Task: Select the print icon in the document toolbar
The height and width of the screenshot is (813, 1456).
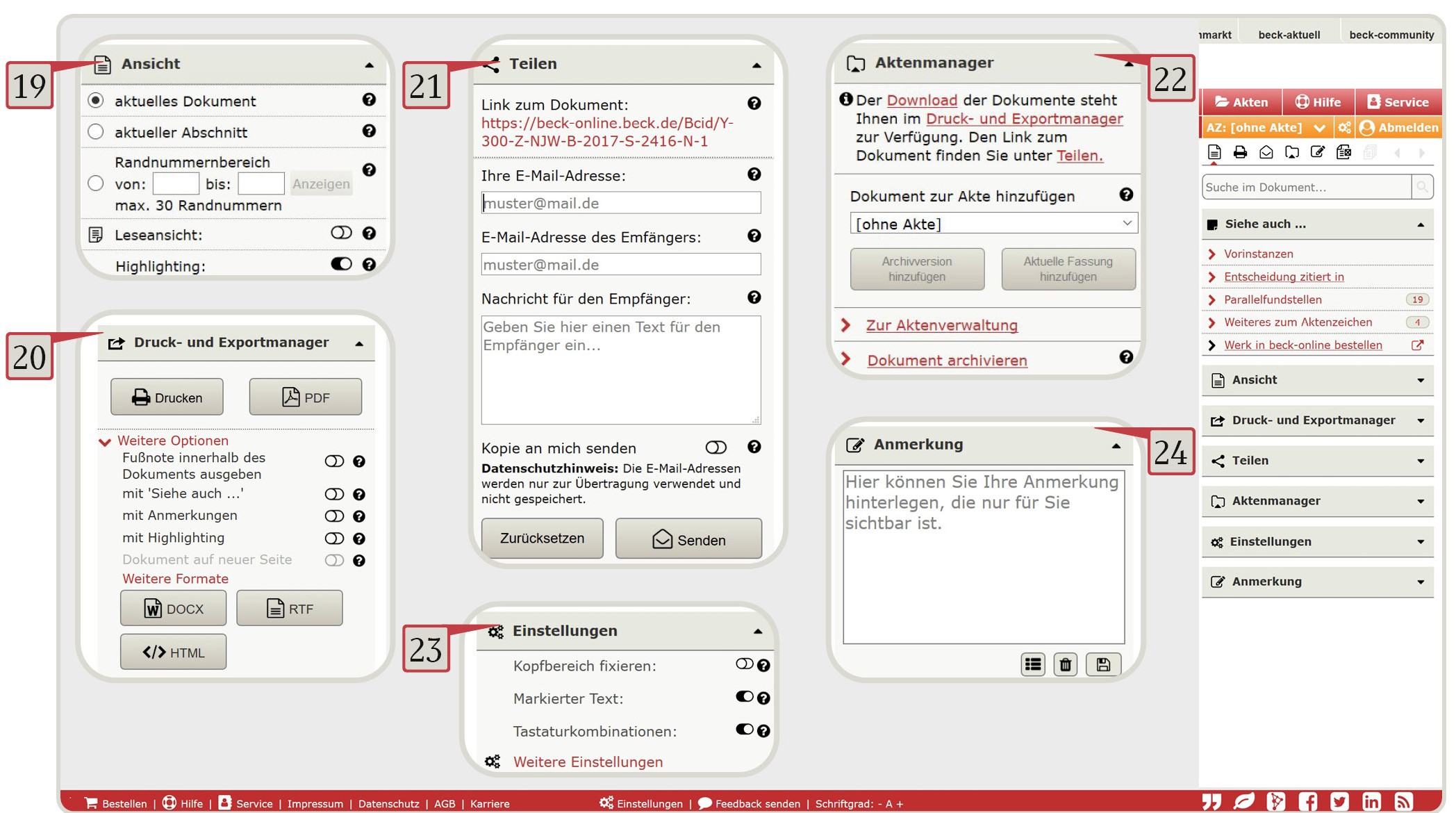Action: (1240, 152)
